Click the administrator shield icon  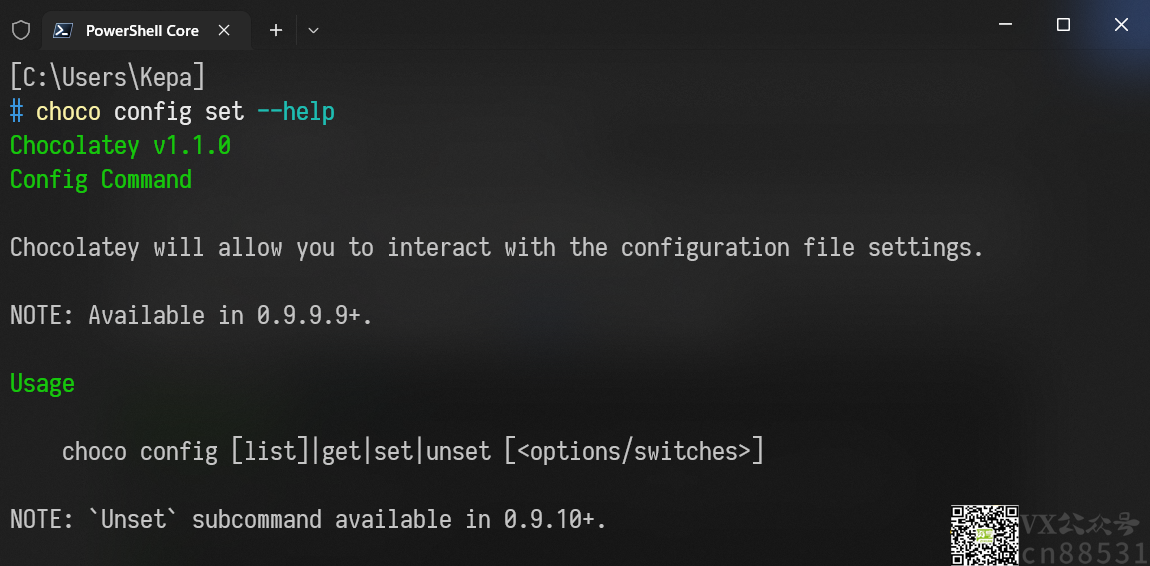click(x=21, y=30)
